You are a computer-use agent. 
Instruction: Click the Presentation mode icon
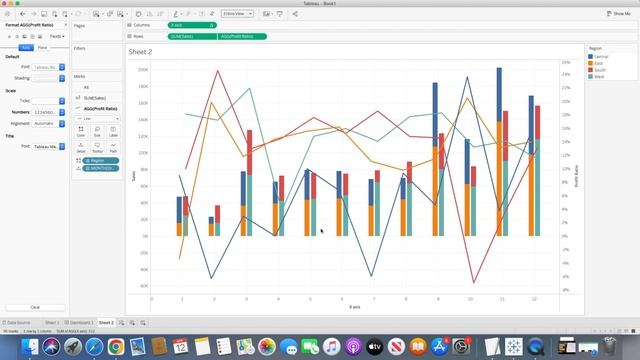tap(280, 14)
